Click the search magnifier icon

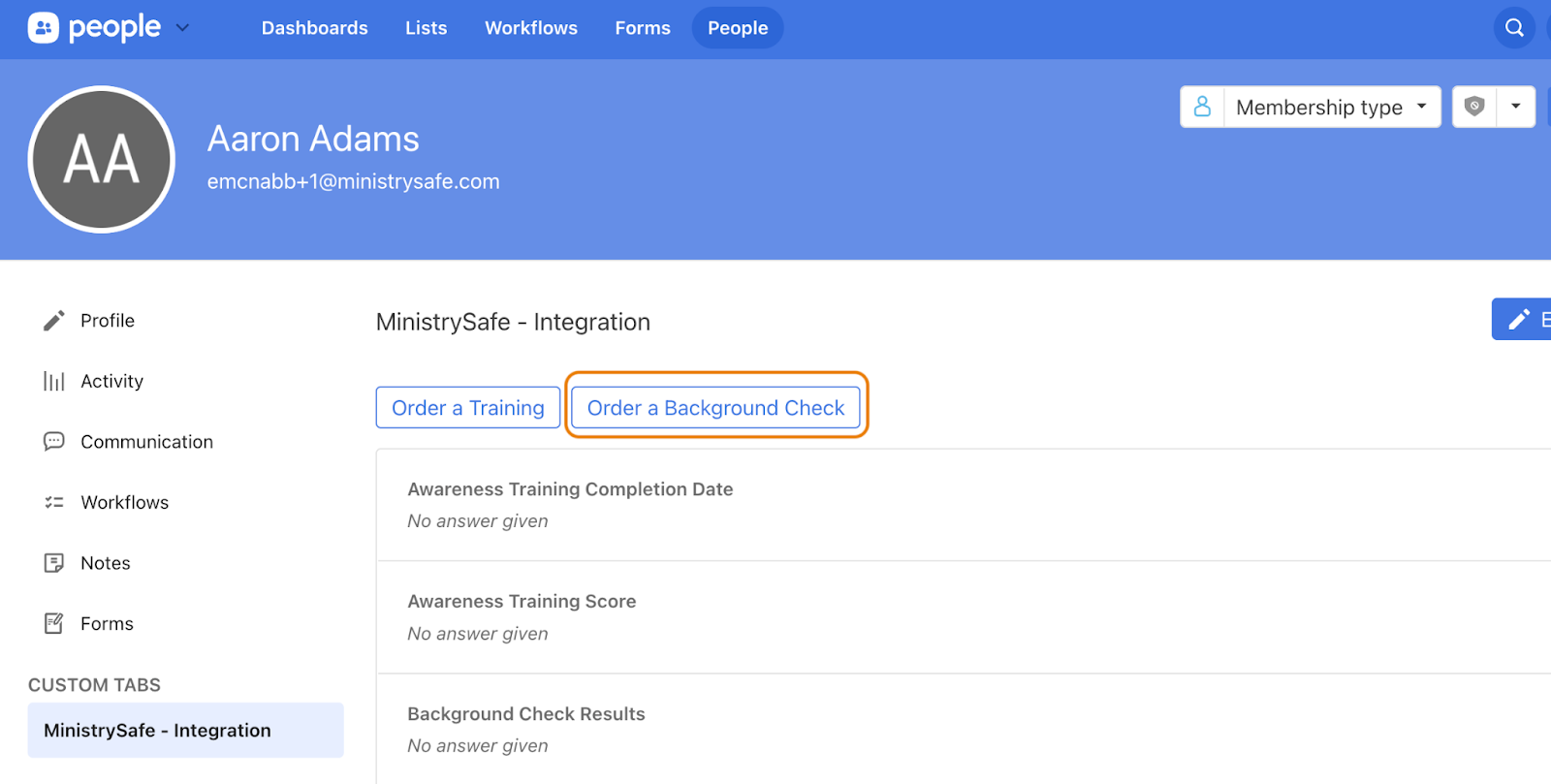coord(1513,28)
